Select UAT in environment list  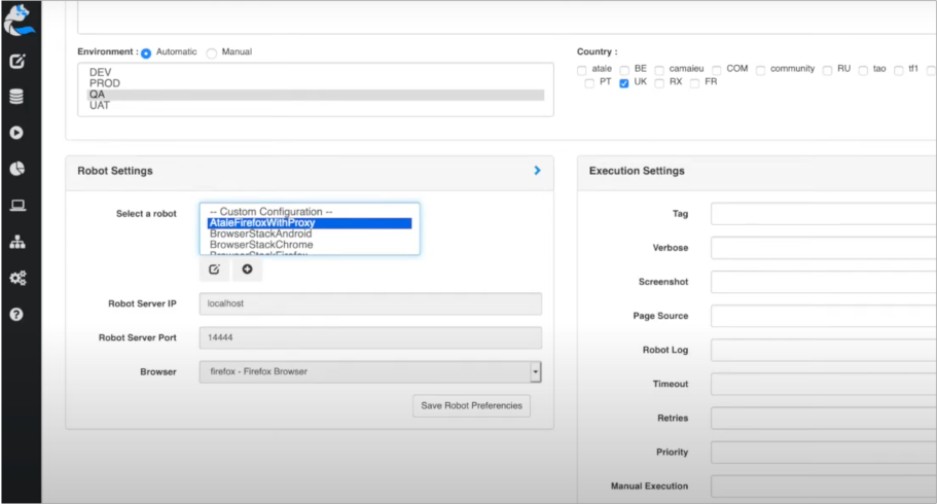316,106
